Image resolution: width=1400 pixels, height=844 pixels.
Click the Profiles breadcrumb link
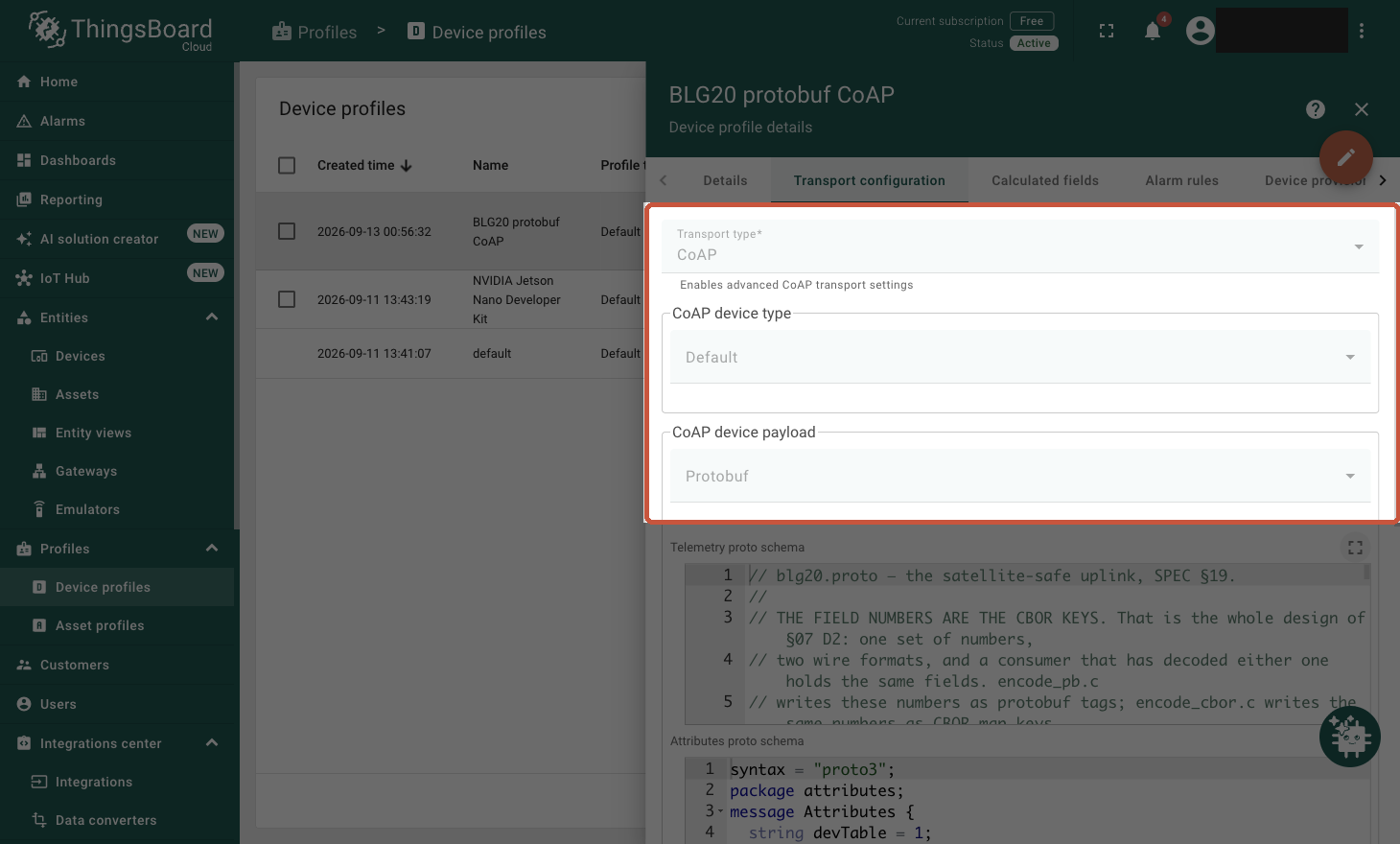315,32
